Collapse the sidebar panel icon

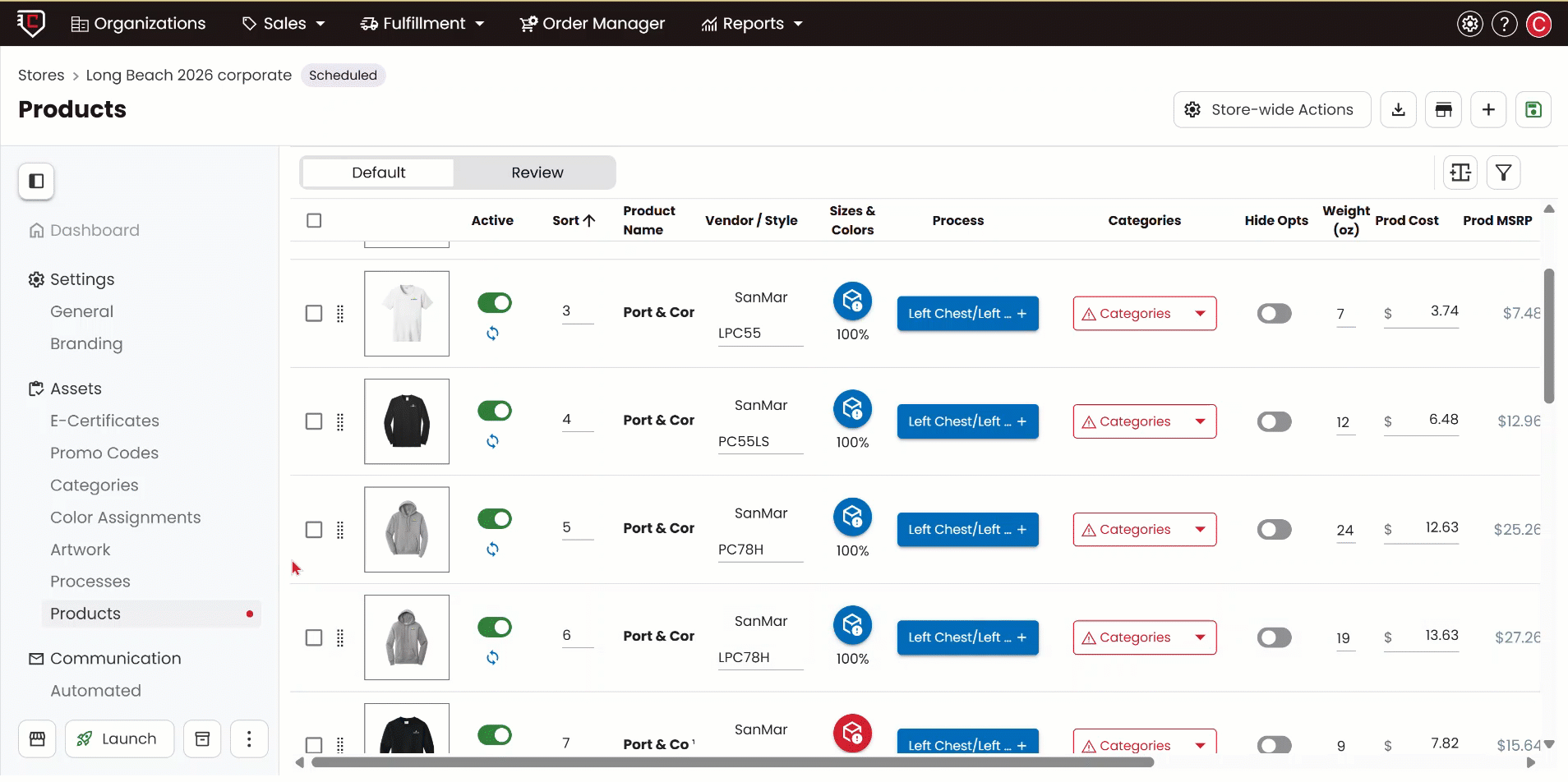click(x=36, y=181)
